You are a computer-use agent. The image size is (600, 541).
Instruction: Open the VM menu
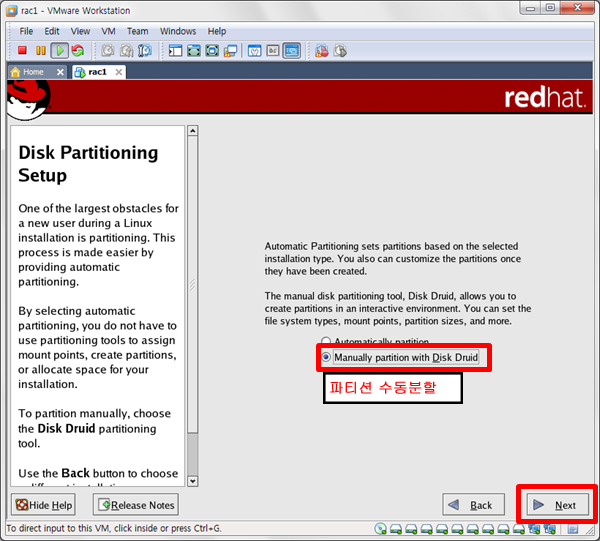pos(108,31)
